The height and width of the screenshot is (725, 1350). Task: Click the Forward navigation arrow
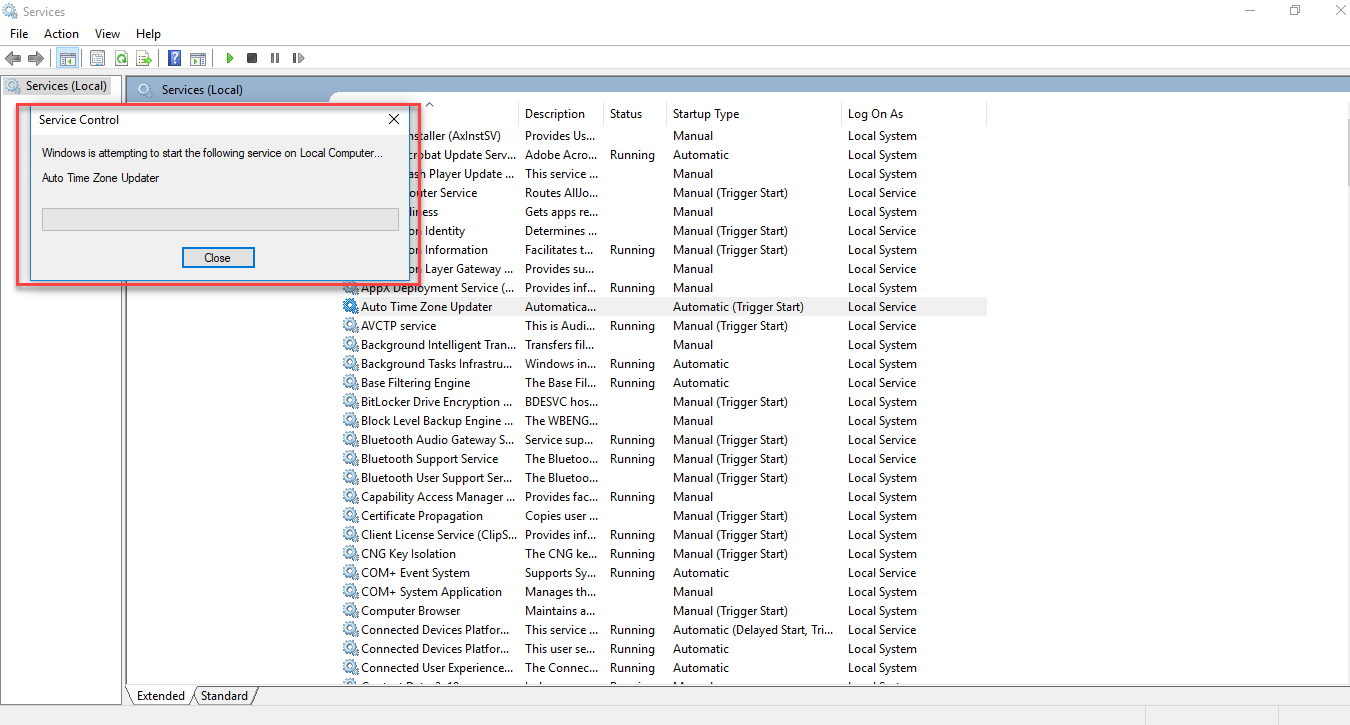[x=36, y=57]
